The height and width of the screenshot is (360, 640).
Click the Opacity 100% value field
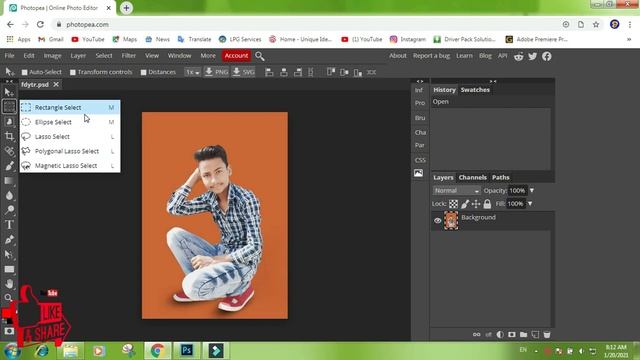(518, 191)
